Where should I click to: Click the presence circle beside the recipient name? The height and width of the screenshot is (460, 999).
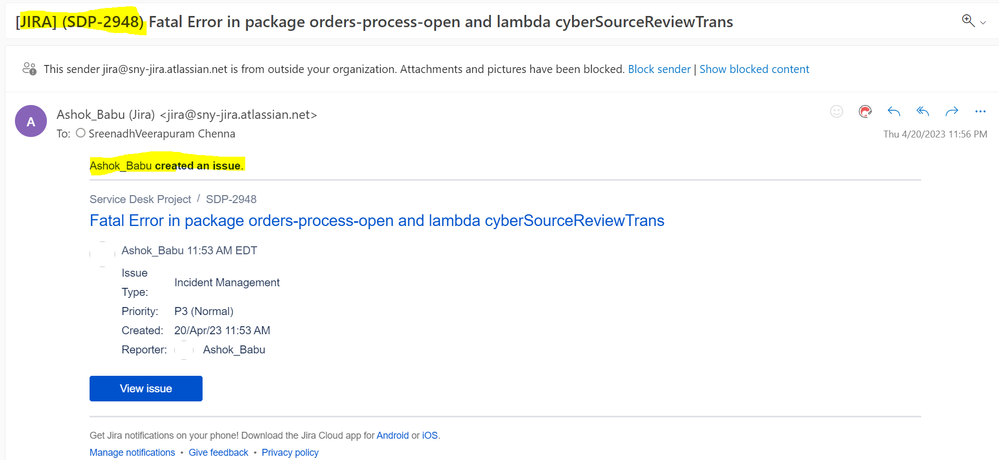(80, 134)
